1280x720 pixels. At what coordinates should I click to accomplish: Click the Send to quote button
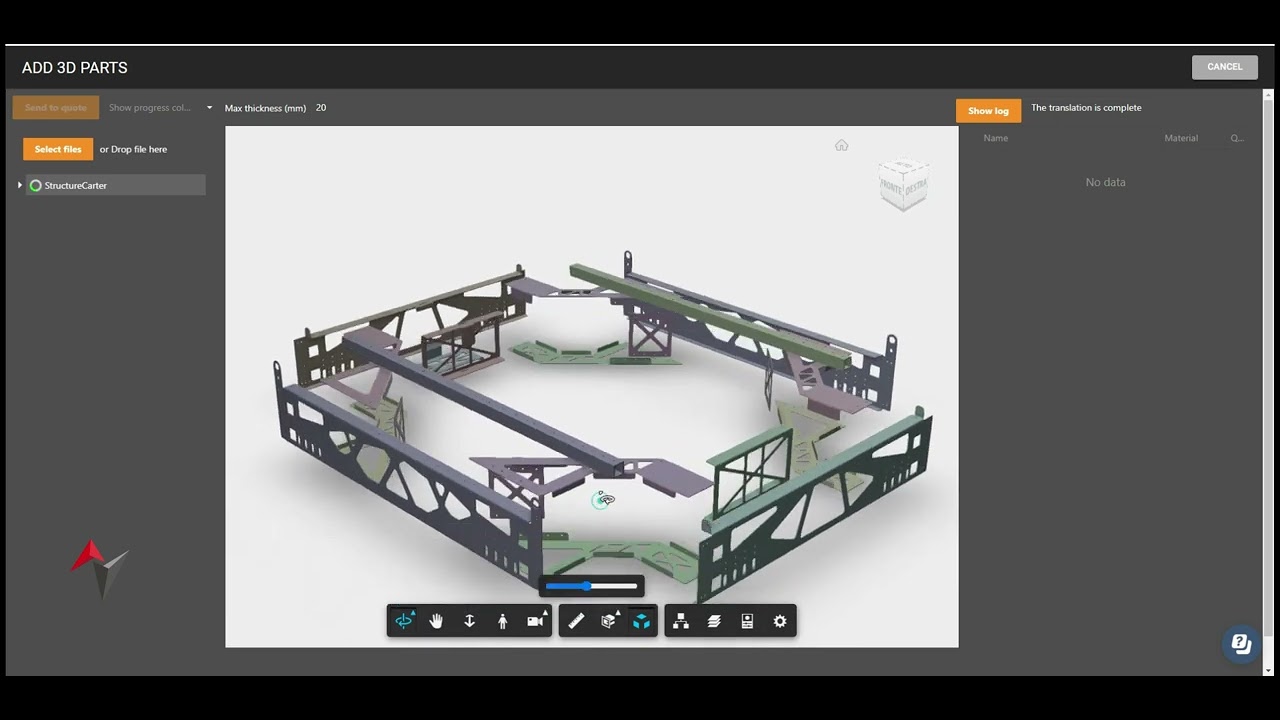(56, 108)
